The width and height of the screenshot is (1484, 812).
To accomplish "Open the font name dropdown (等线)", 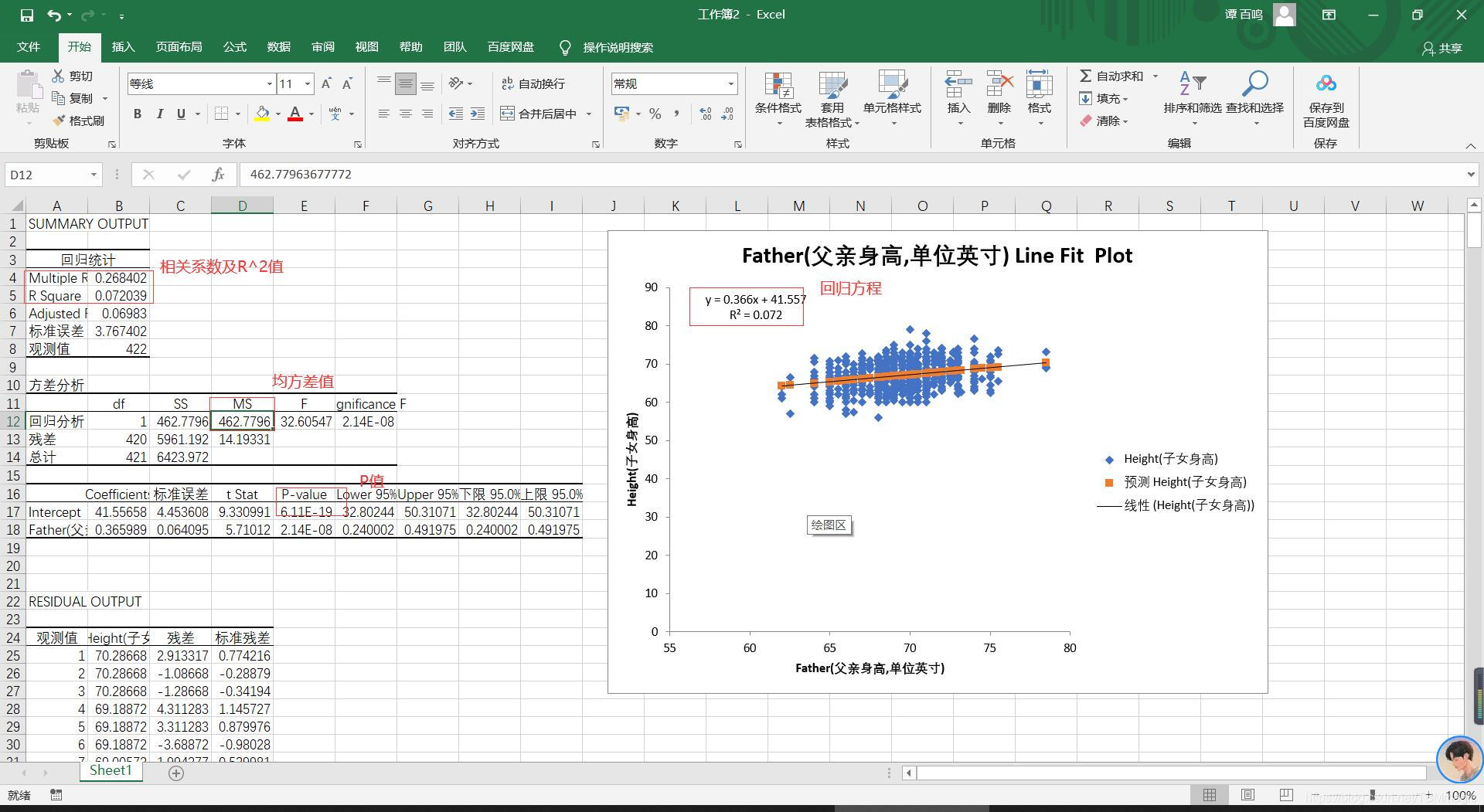I will pyautogui.click(x=269, y=83).
